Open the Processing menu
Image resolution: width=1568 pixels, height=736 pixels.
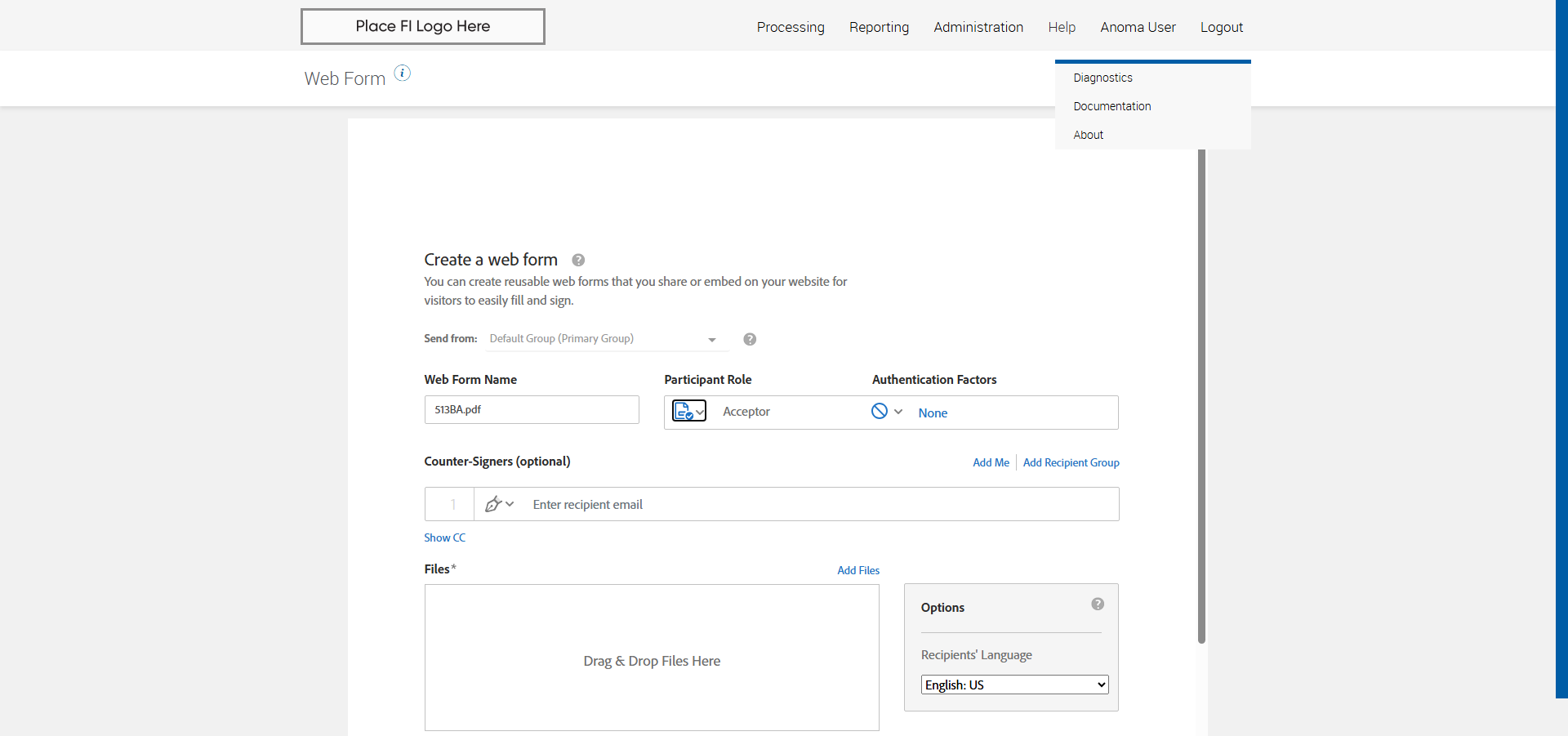coord(791,27)
